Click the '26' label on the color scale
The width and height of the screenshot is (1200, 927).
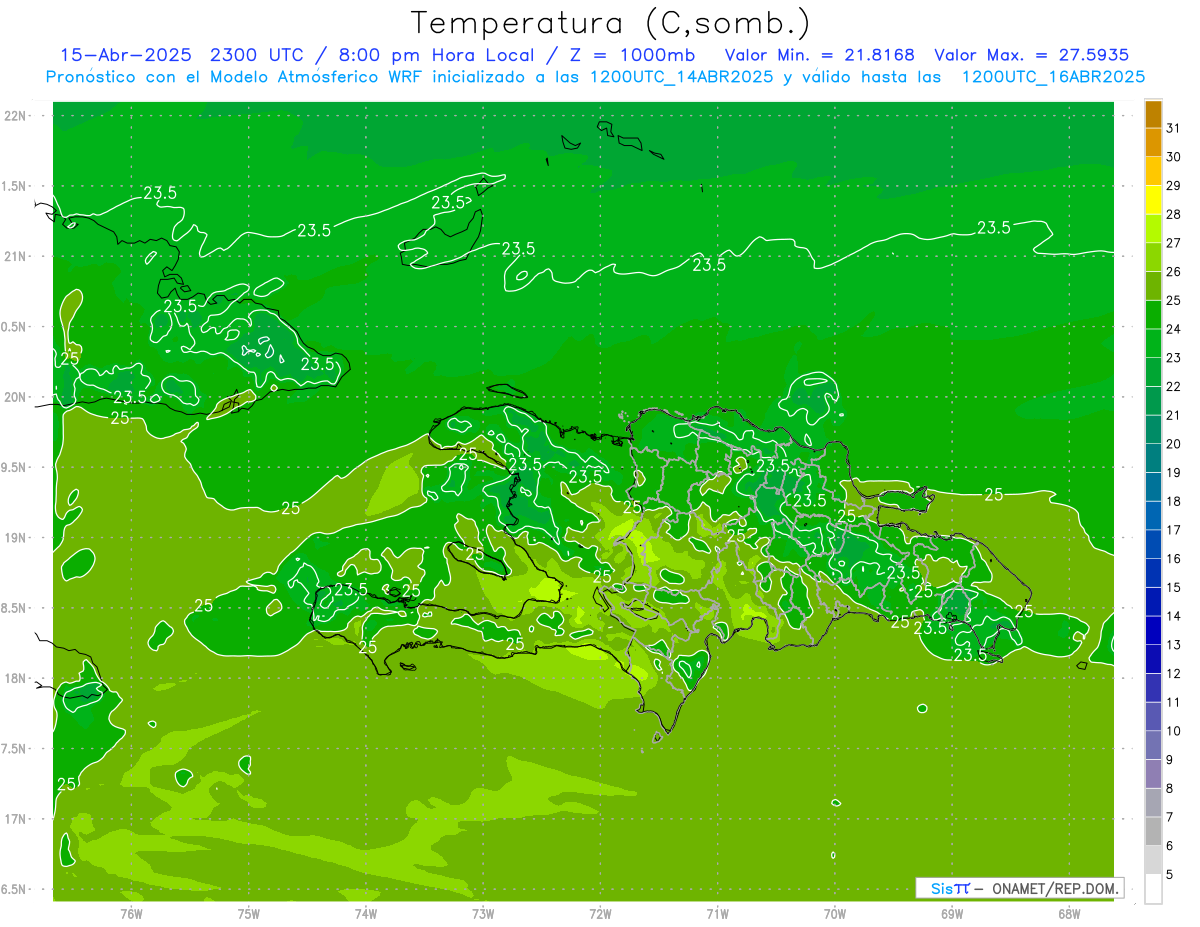1173,271
